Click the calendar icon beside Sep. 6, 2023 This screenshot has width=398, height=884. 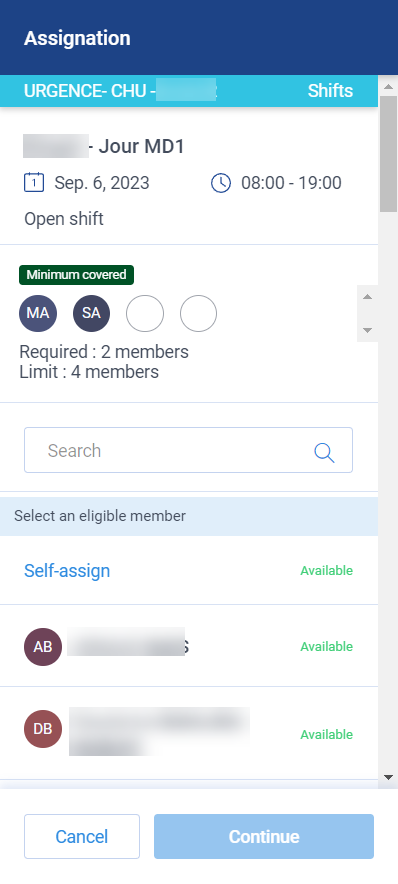[x=34, y=183]
